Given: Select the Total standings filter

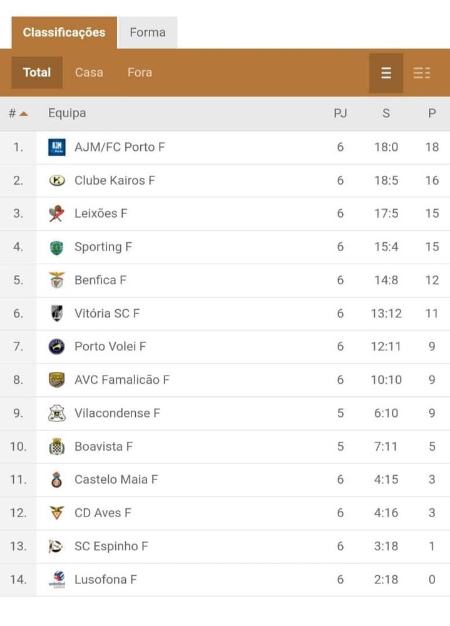Looking at the screenshot, I should (x=37, y=72).
